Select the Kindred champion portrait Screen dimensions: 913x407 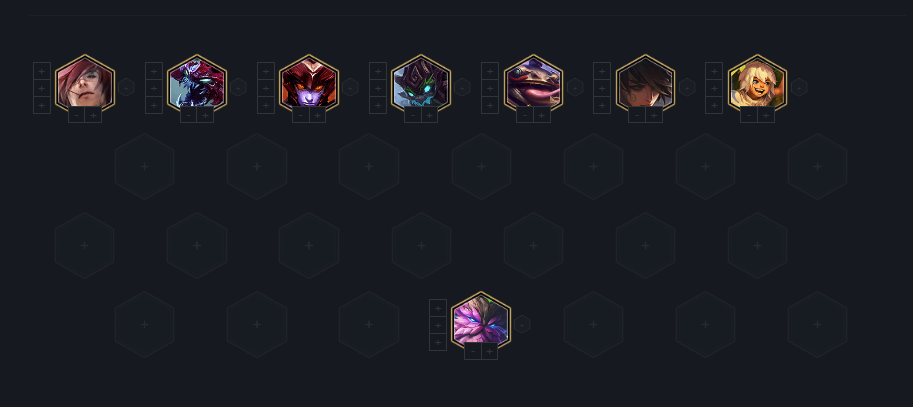[421, 84]
